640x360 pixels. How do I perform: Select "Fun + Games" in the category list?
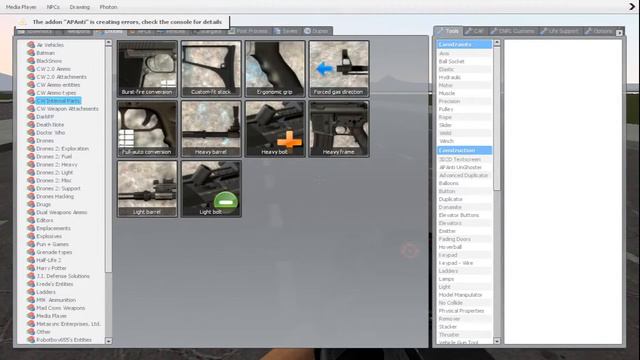pyautogui.click(x=53, y=244)
